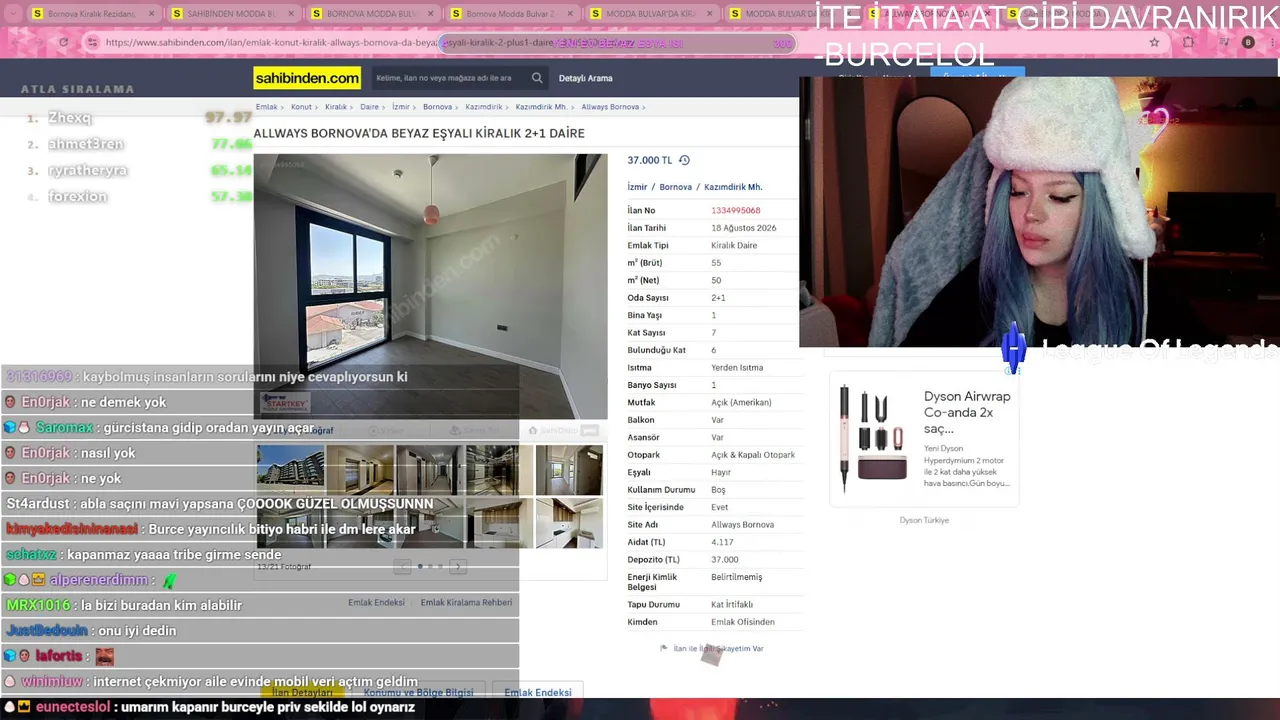The width and height of the screenshot is (1280, 720).
Task: Switch to İlan Detayları tab
Action: click(302, 692)
